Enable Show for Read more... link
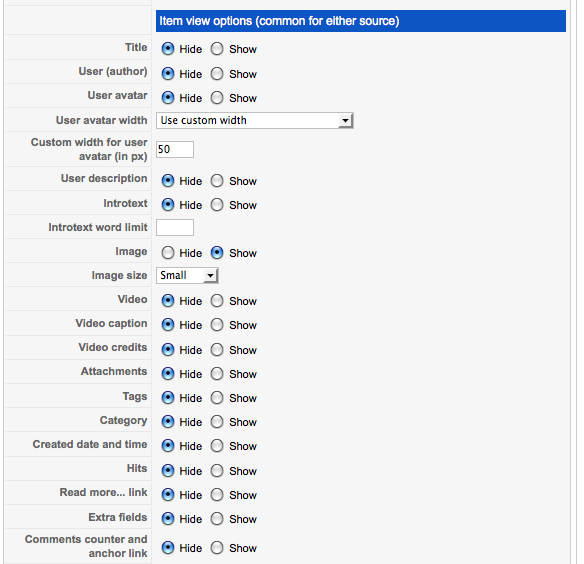Viewport: 584px width, 564px height. [x=217, y=495]
